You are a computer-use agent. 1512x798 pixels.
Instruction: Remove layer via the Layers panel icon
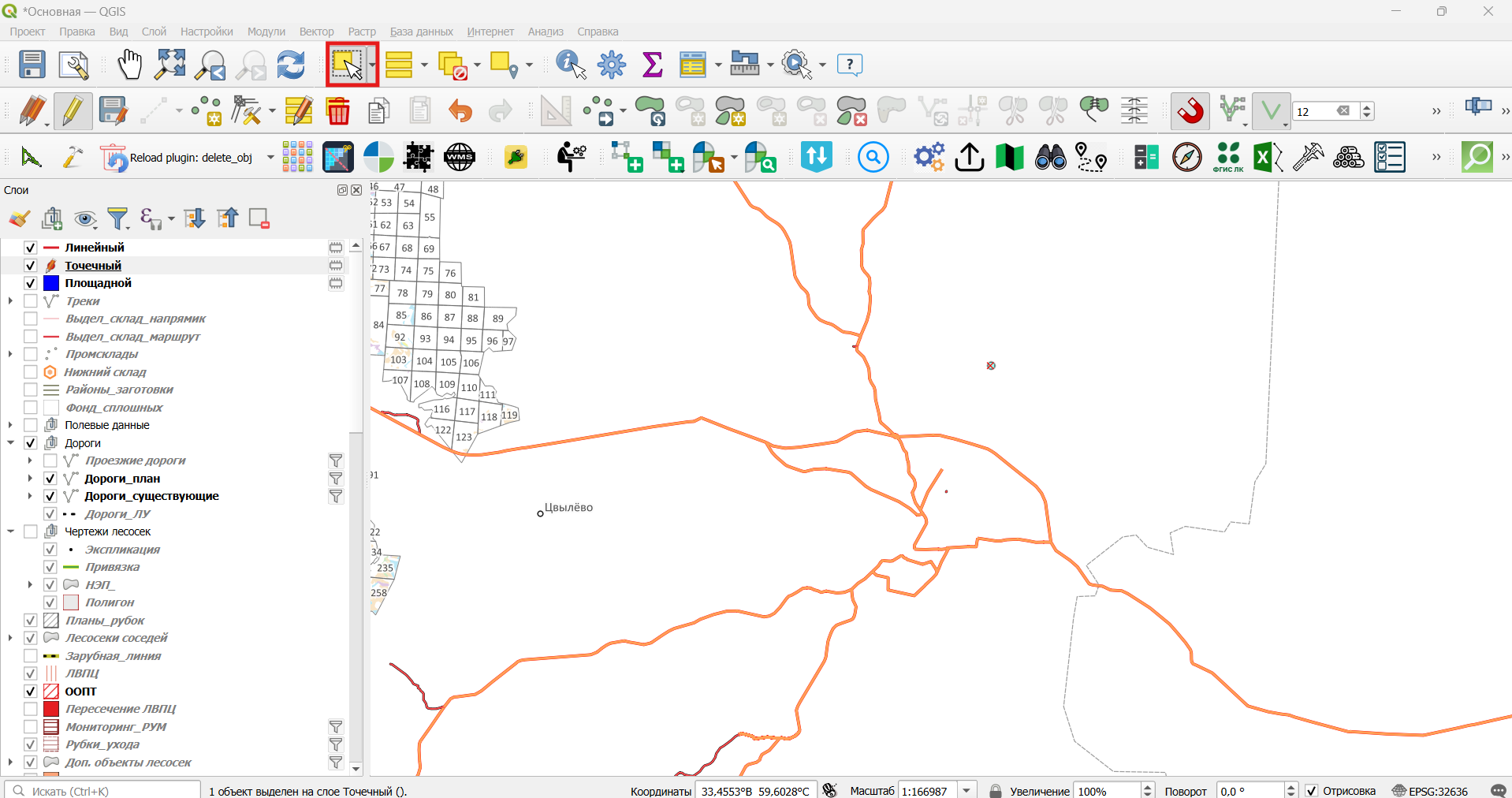(259, 218)
